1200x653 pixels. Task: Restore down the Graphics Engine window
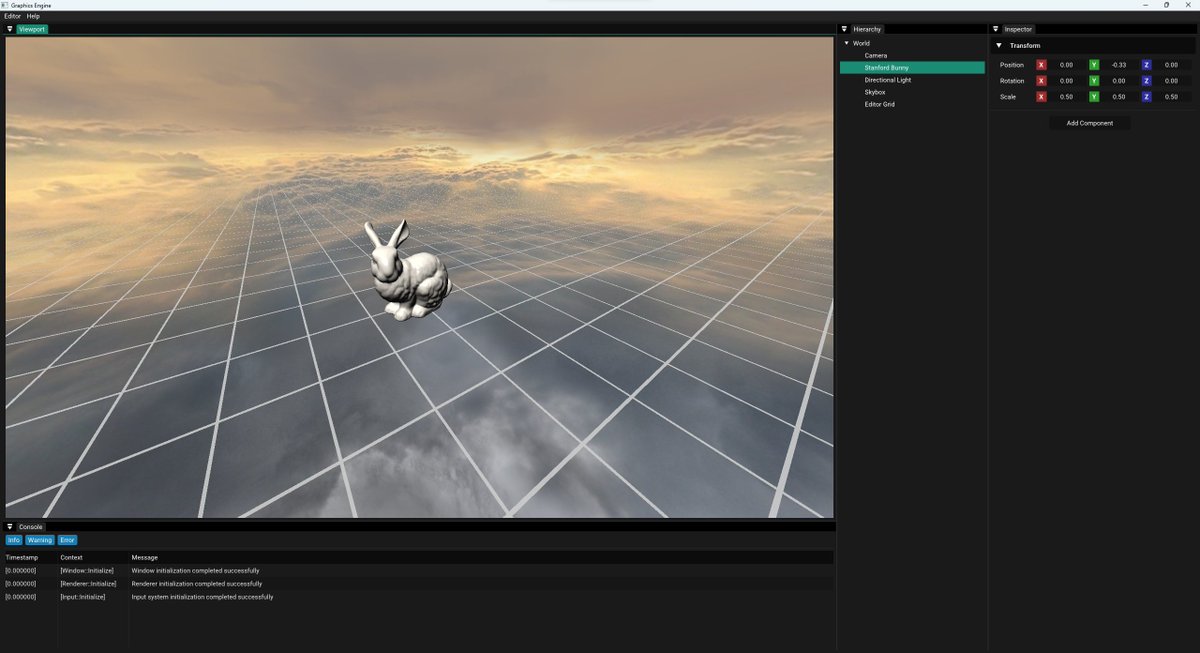pyautogui.click(x=1166, y=5)
